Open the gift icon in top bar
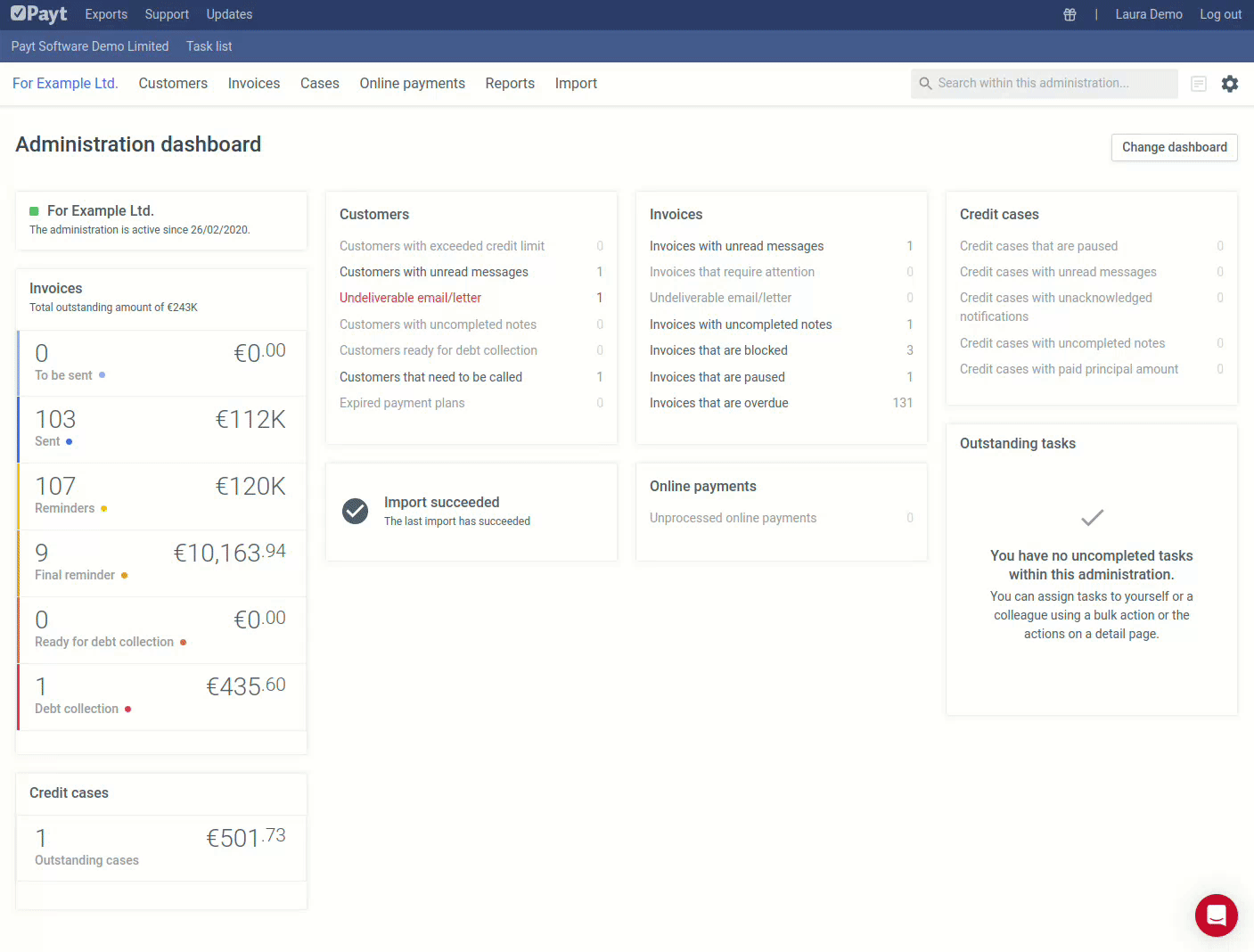The height and width of the screenshot is (952, 1254). [x=1070, y=14]
